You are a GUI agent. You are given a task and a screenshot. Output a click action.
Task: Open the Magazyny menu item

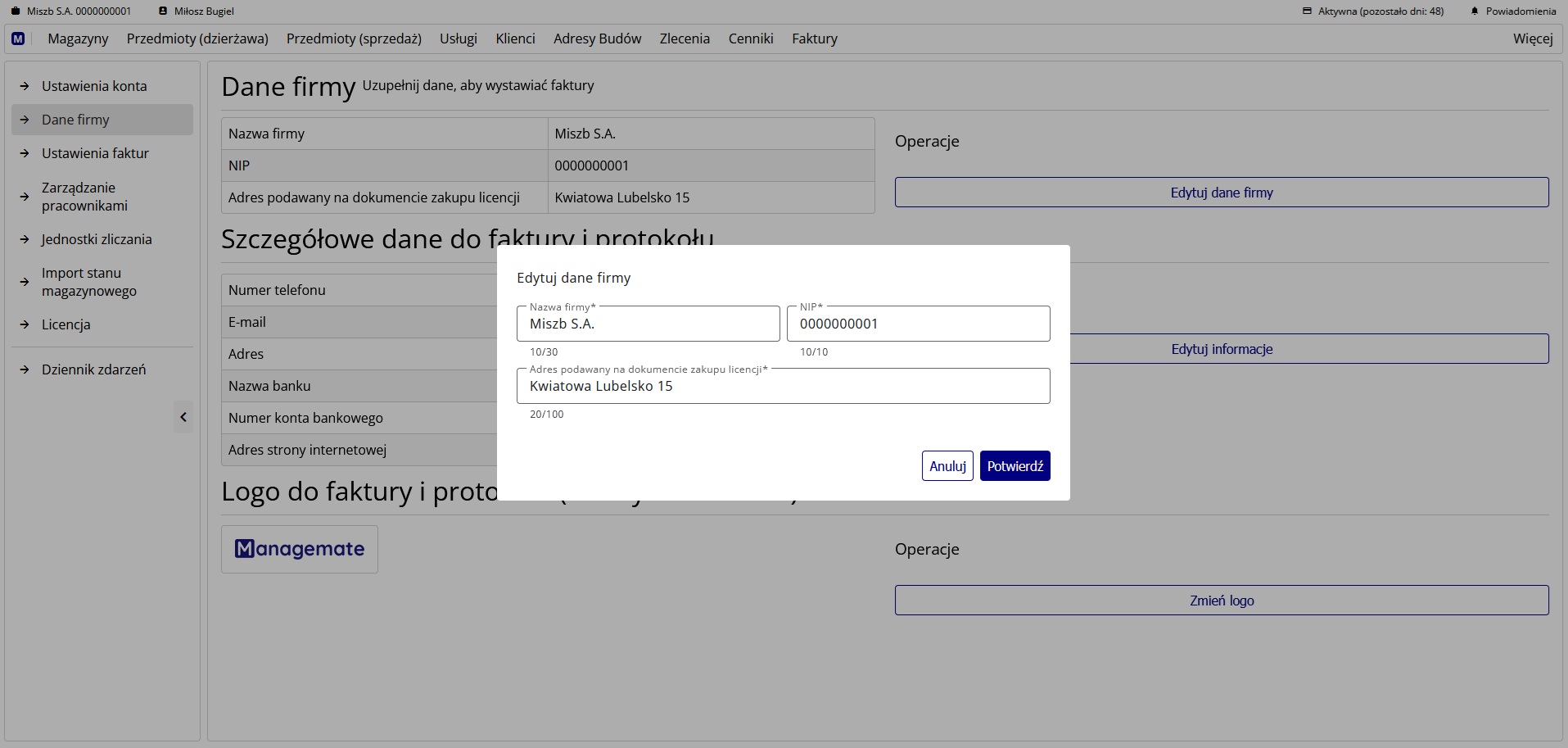pyautogui.click(x=78, y=39)
